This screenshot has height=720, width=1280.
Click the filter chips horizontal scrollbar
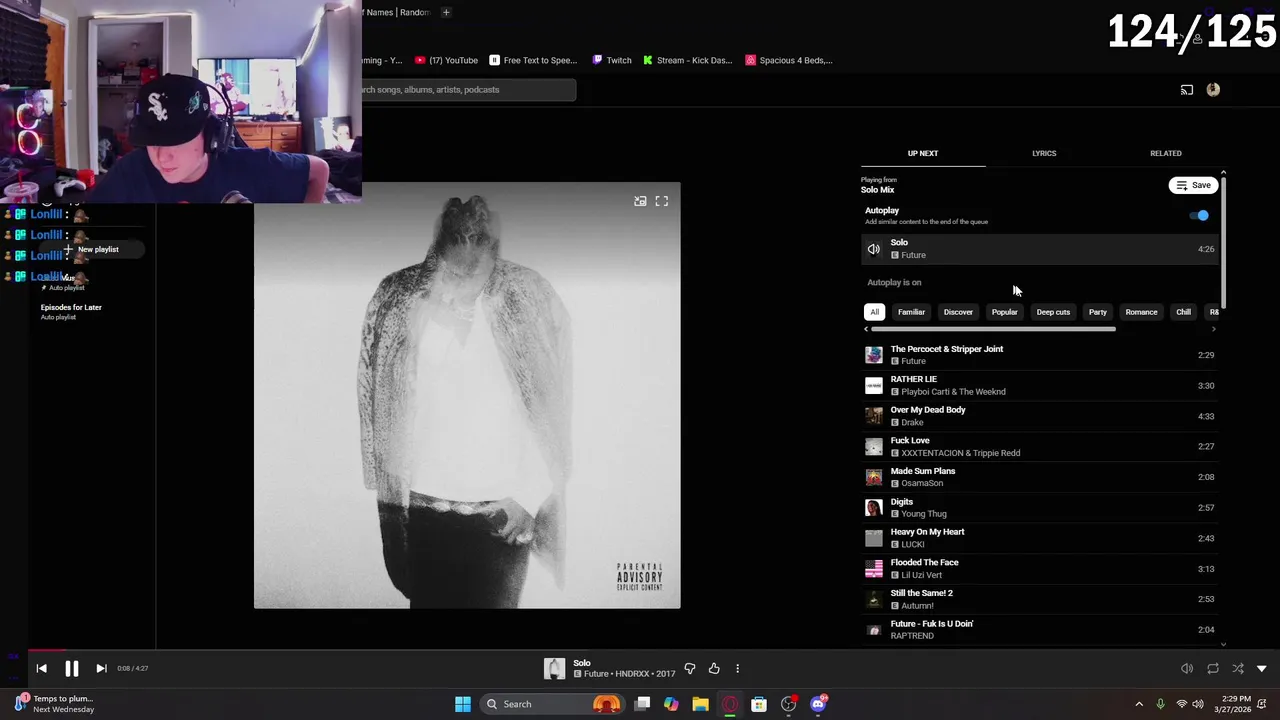coord(993,329)
